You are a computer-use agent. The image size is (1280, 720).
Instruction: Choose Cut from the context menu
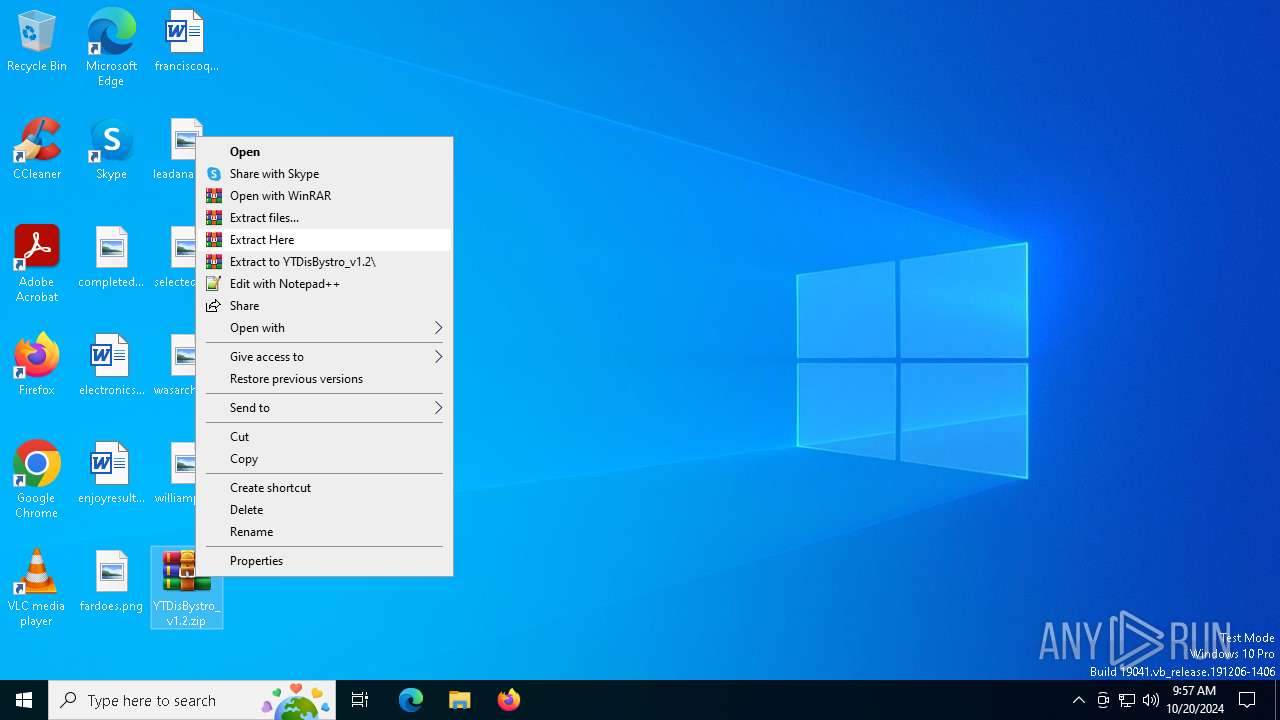(x=324, y=437)
